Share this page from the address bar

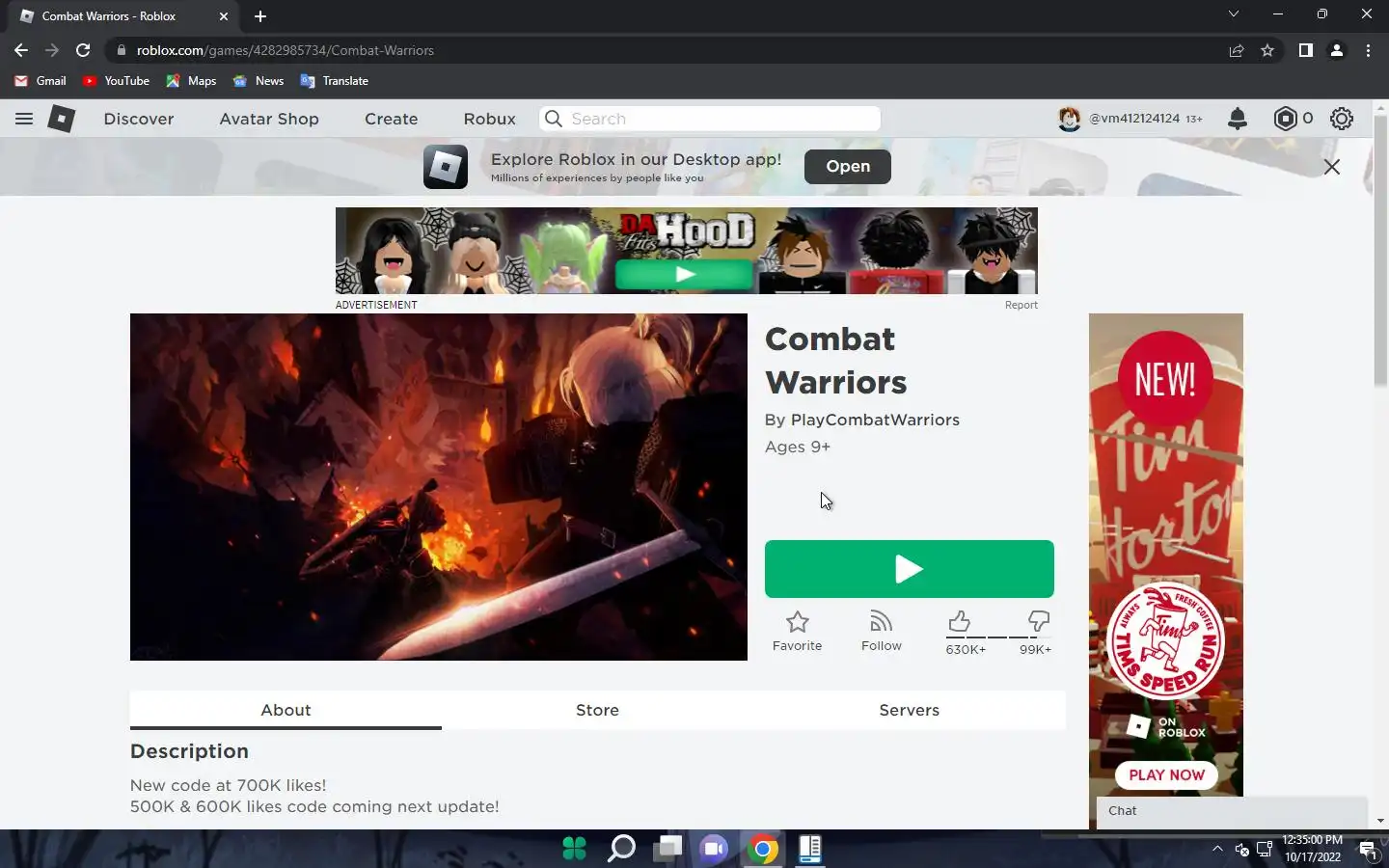[1237, 50]
